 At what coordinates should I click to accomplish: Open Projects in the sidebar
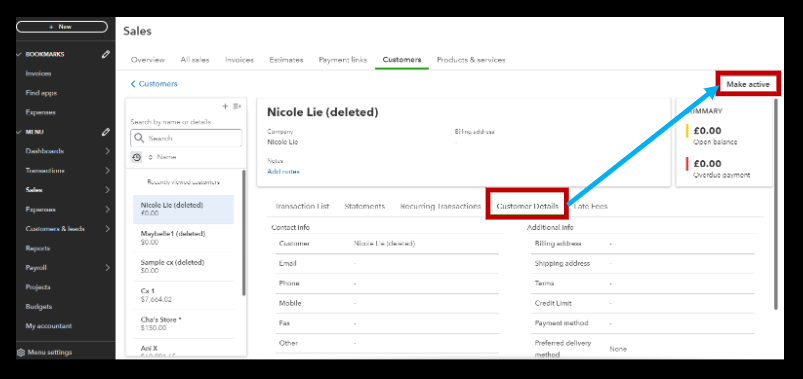pyautogui.click(x=38, y=287)
